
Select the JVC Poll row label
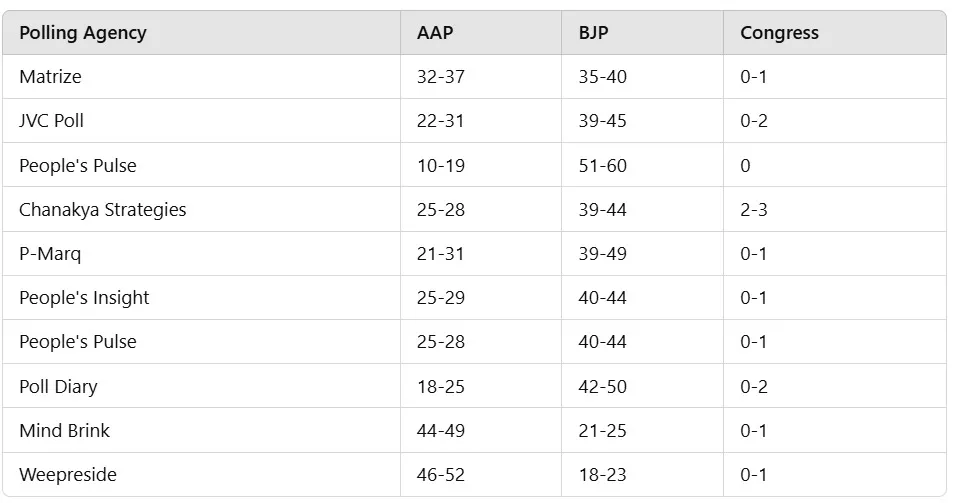[51, 121]
